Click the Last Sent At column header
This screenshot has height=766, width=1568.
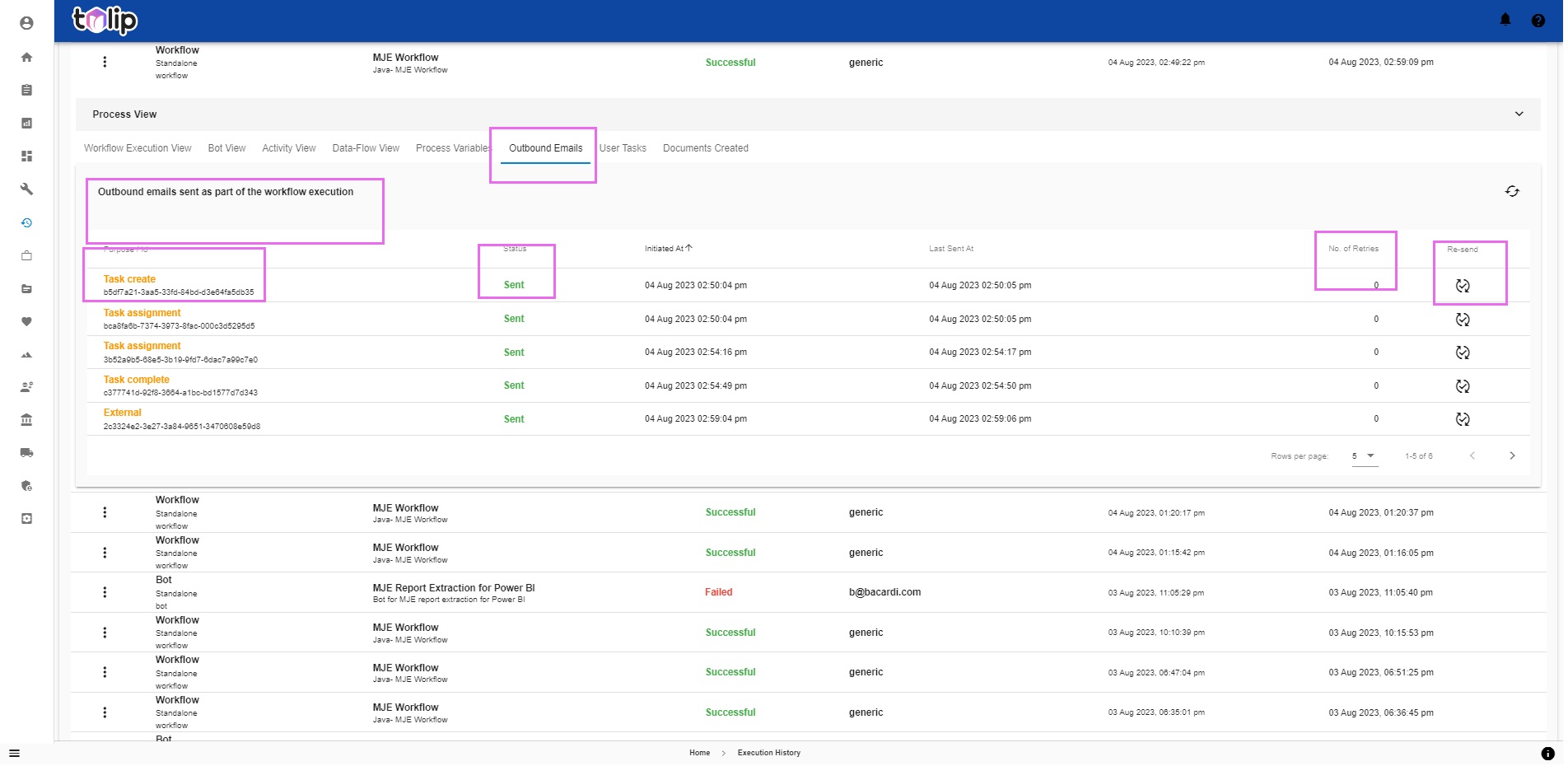click(951, 249)
